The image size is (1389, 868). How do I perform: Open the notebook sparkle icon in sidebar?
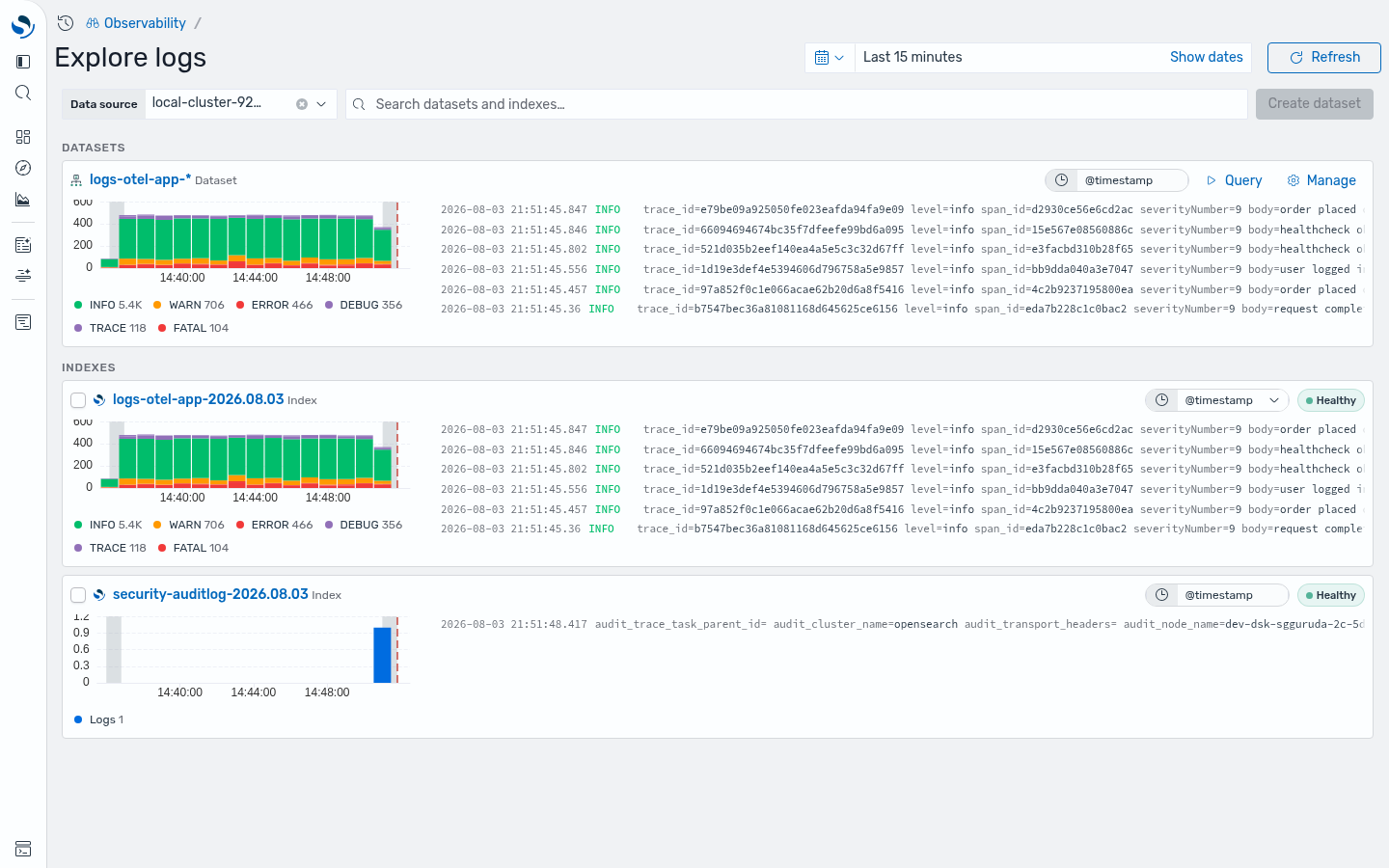coord(23,245)
